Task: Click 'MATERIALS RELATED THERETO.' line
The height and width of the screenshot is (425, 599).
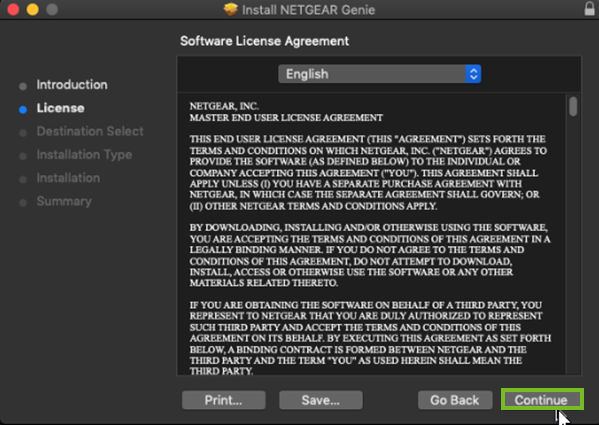Action: click(264, 283)
